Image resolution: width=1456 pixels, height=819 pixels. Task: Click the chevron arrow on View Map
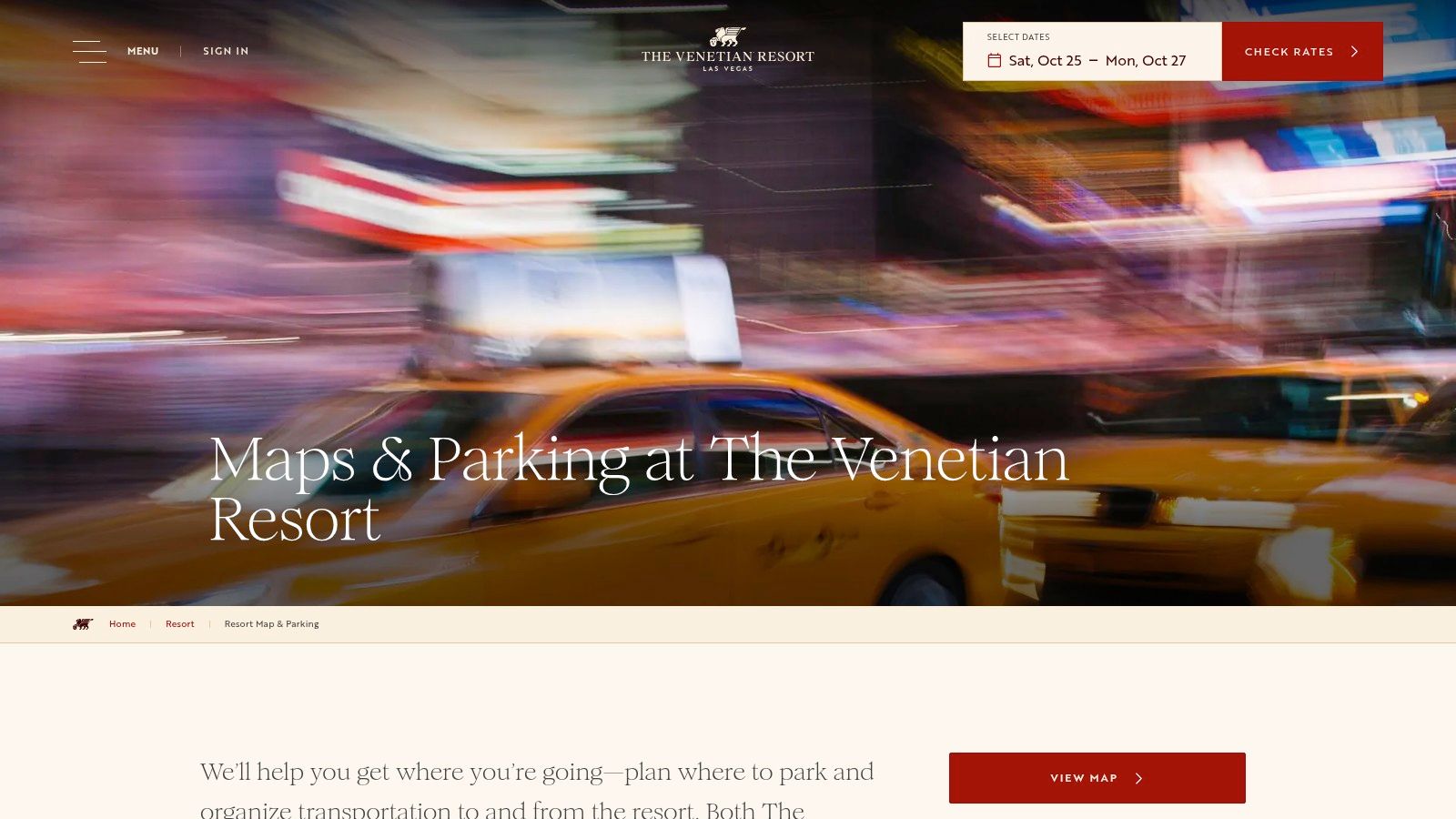pos(1138,778)
